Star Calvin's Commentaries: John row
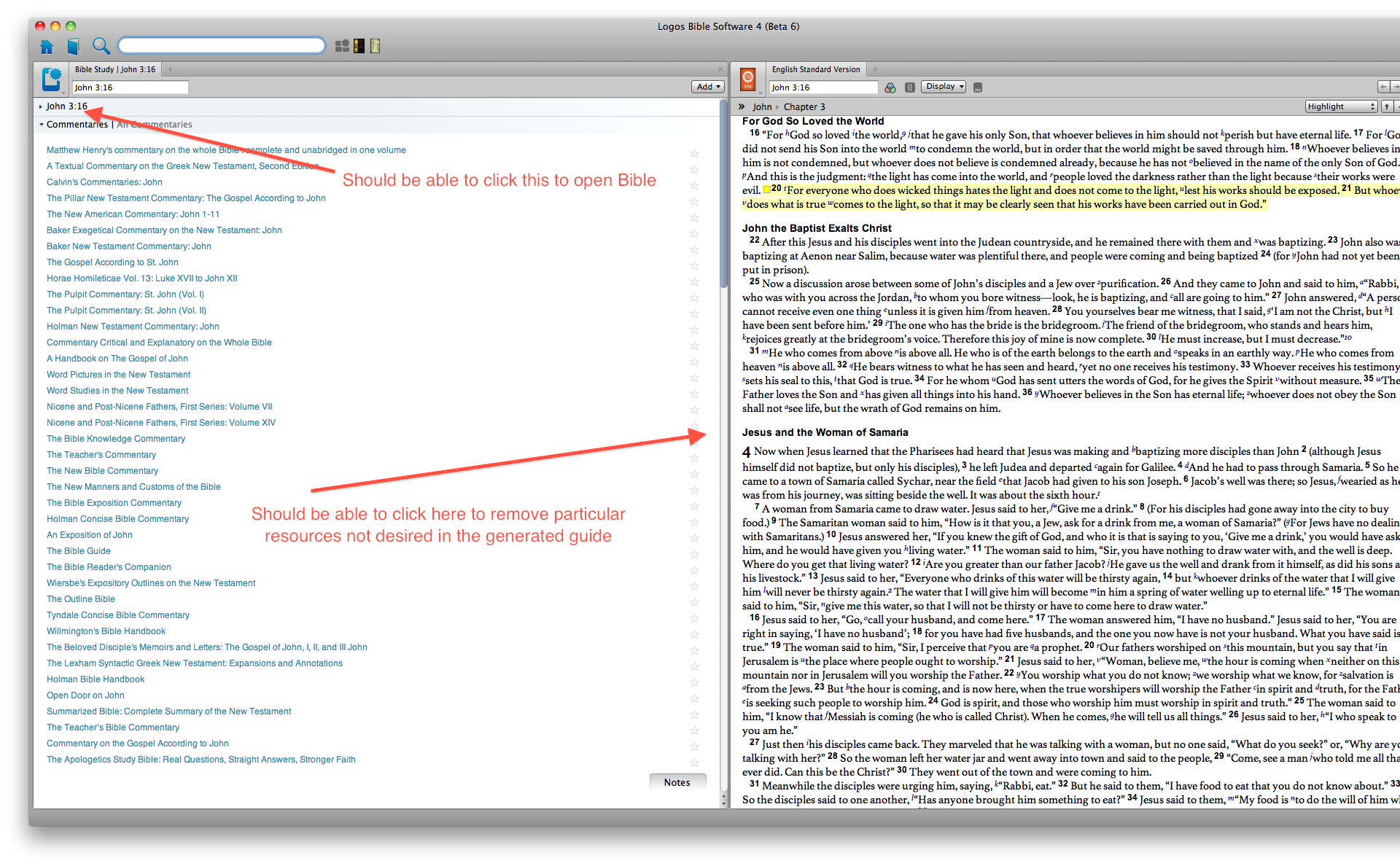Image resolution: width=1400 pixels, height=866 pixels. coord(694,185)
